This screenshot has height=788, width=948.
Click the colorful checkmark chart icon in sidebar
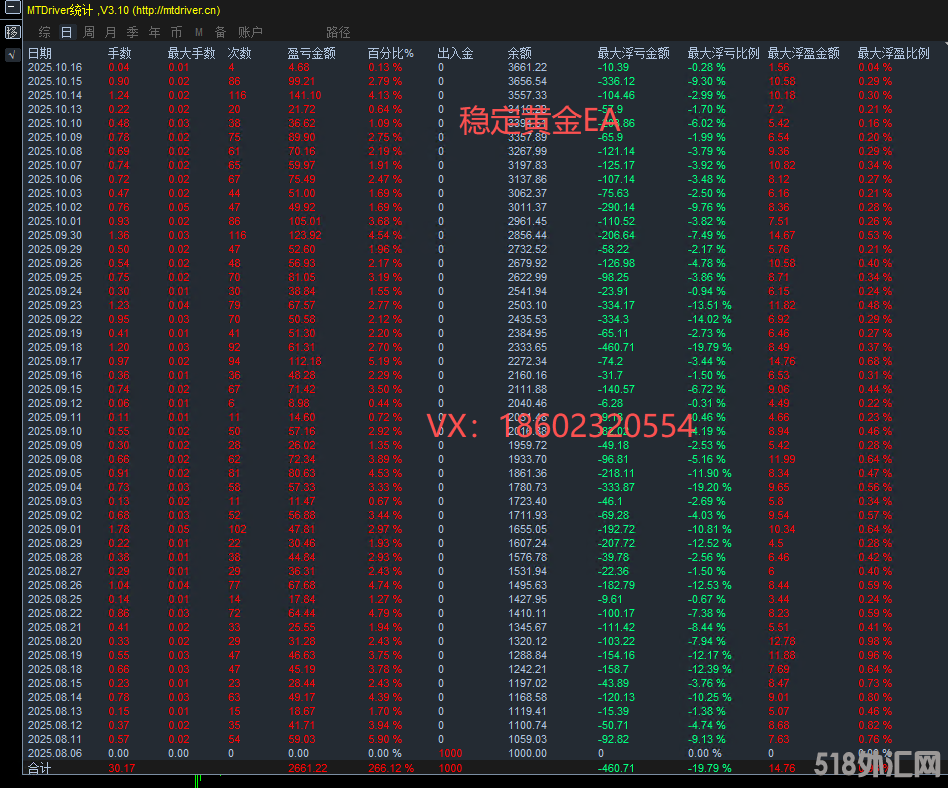pyautogui.click(x=11, y=53)
